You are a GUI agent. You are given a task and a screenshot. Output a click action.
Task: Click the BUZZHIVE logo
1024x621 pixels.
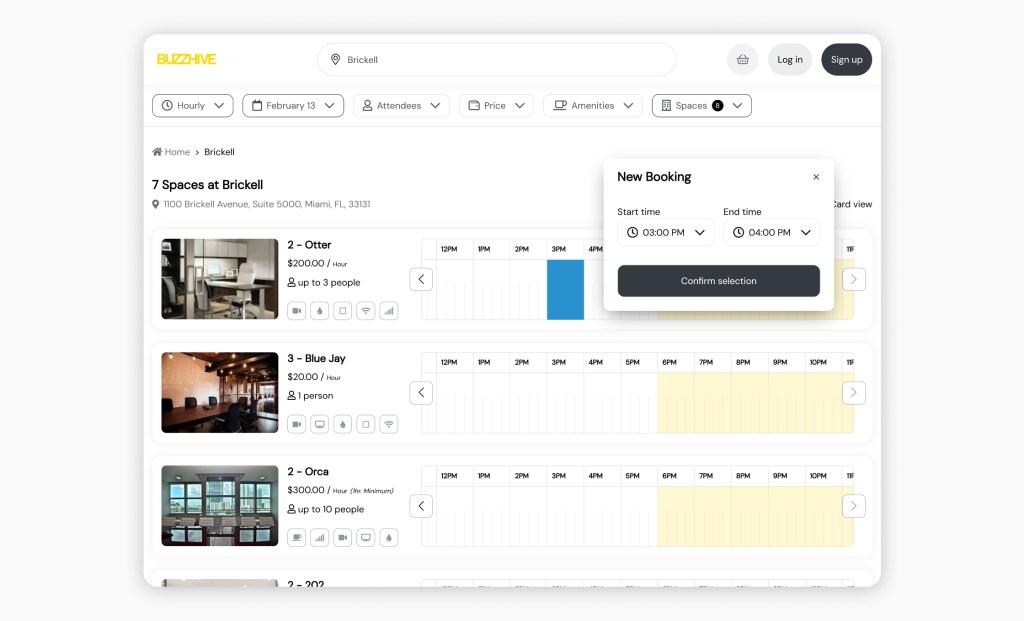(186, 59)
